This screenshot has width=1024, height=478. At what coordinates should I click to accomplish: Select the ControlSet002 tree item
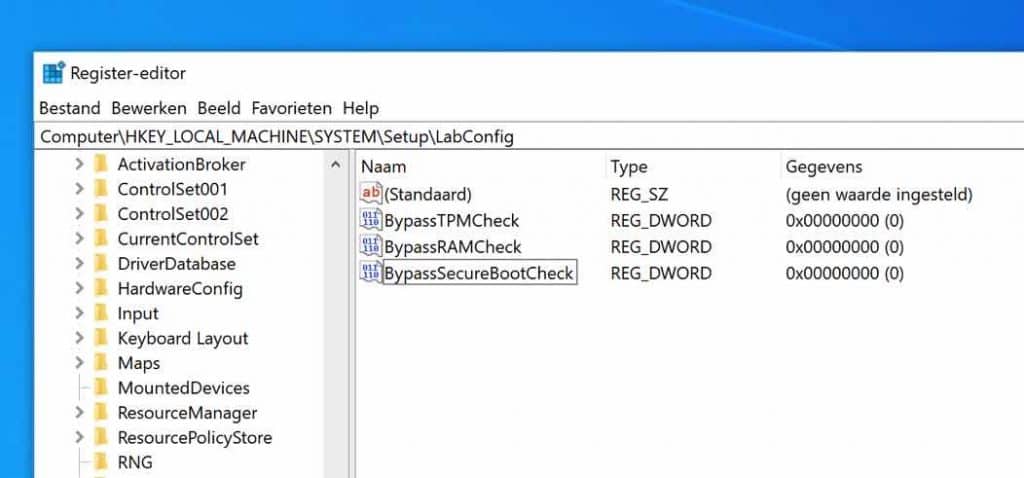[x=173, y=214]
